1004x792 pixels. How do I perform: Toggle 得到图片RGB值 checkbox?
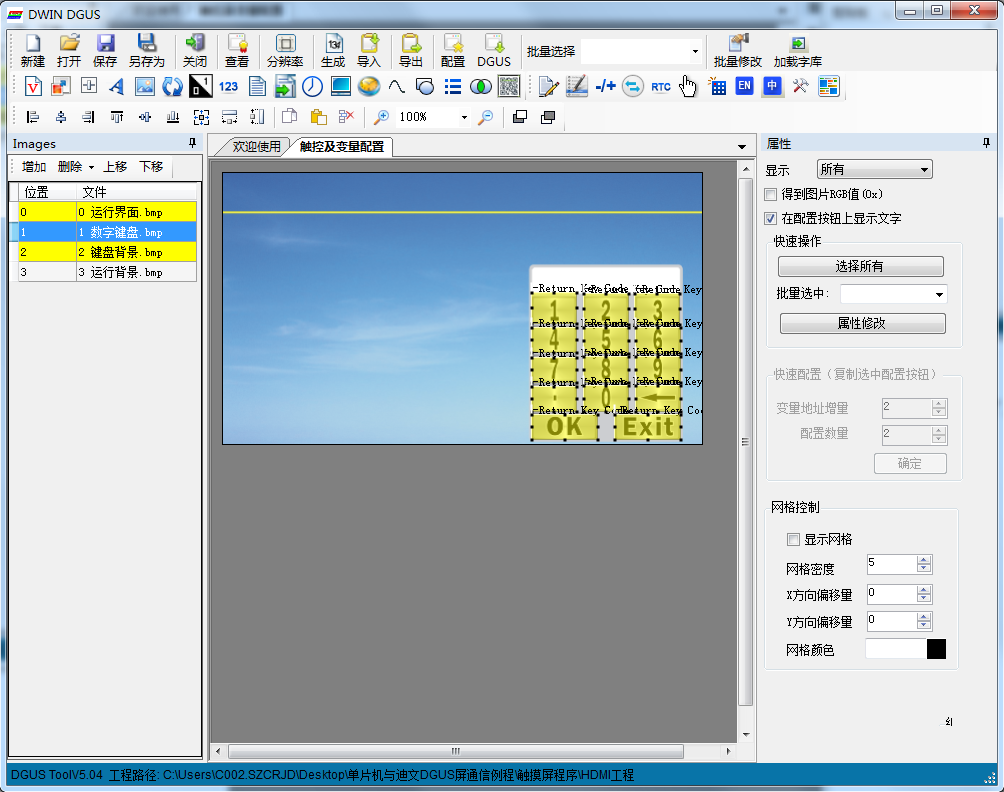click(771, 194)
